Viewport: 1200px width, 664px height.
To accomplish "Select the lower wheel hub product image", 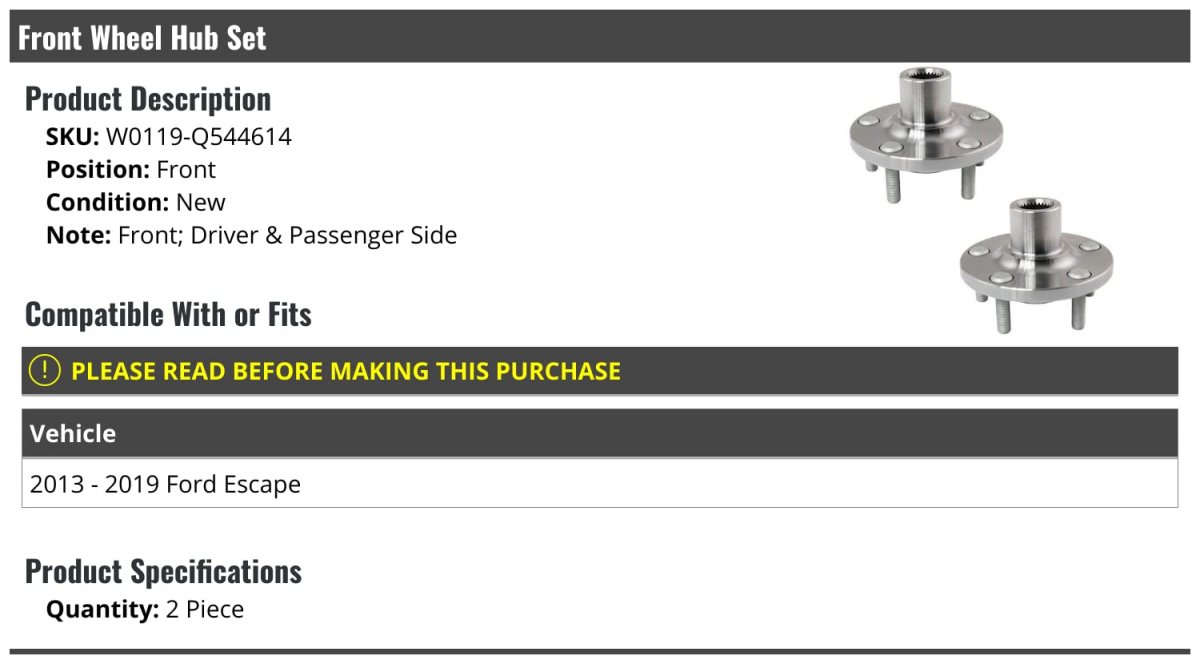I will (x=1037, y=264).
